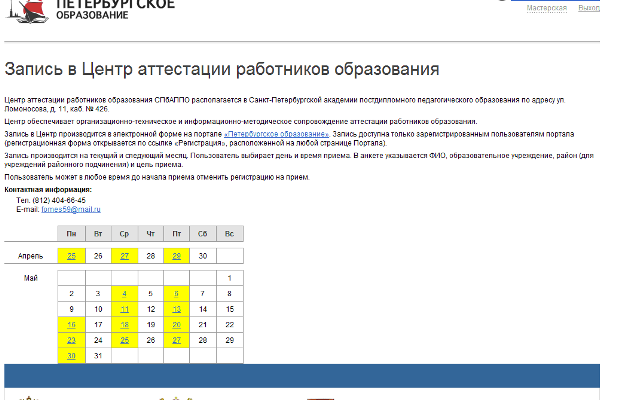Viewport: 623px width, 400px height.
Task: Click the Вс weekday column header
Action: [230, 234]
